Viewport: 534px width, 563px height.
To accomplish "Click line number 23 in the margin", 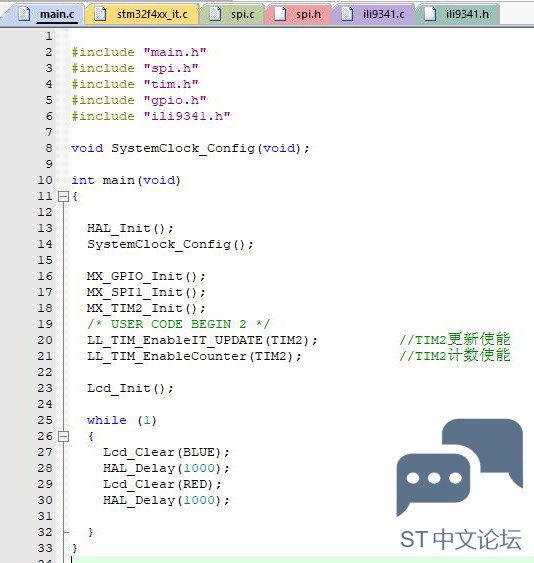I will (x=45, y=388).
